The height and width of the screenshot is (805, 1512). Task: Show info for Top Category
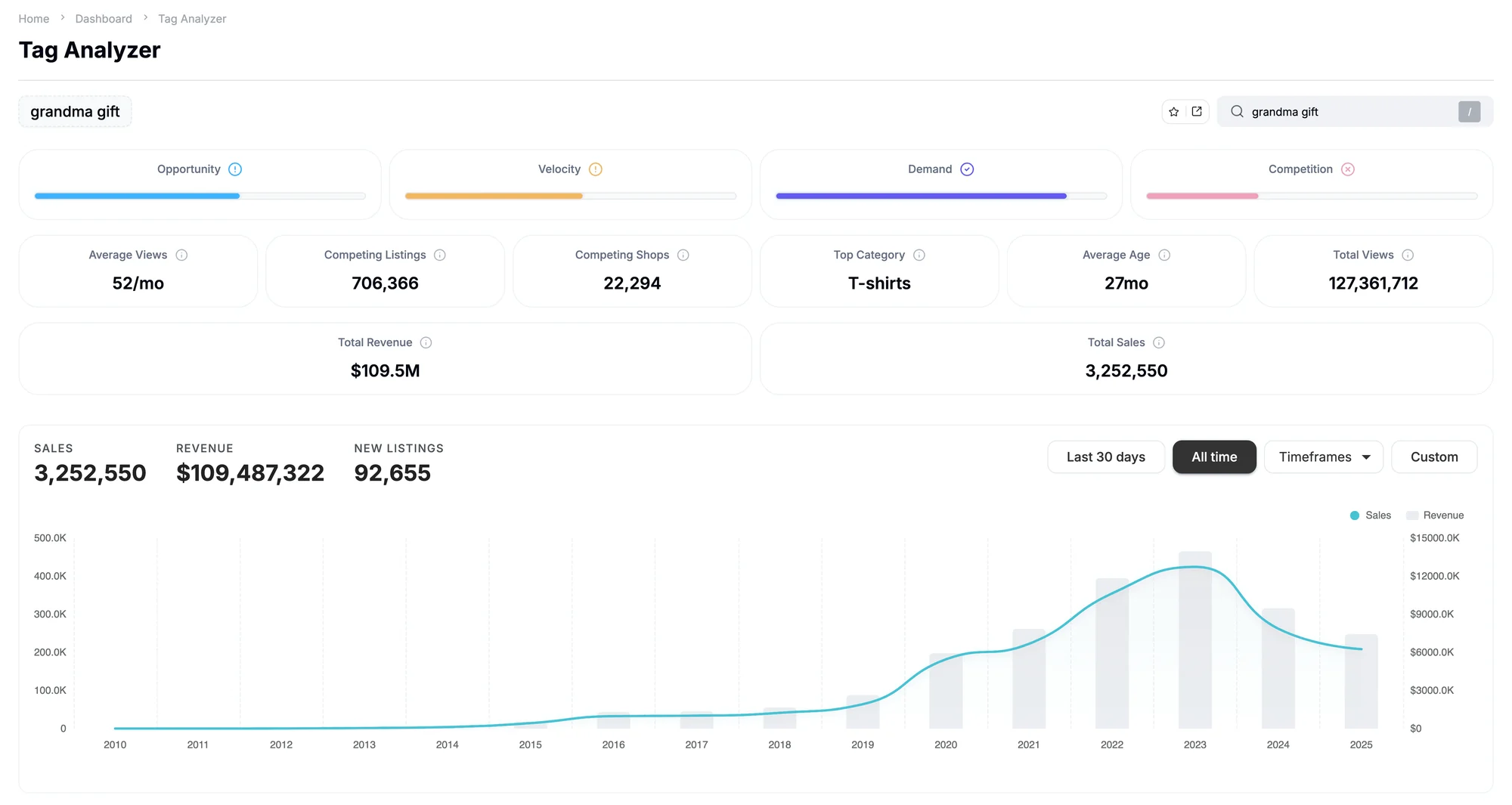click(x=919, y=255)
